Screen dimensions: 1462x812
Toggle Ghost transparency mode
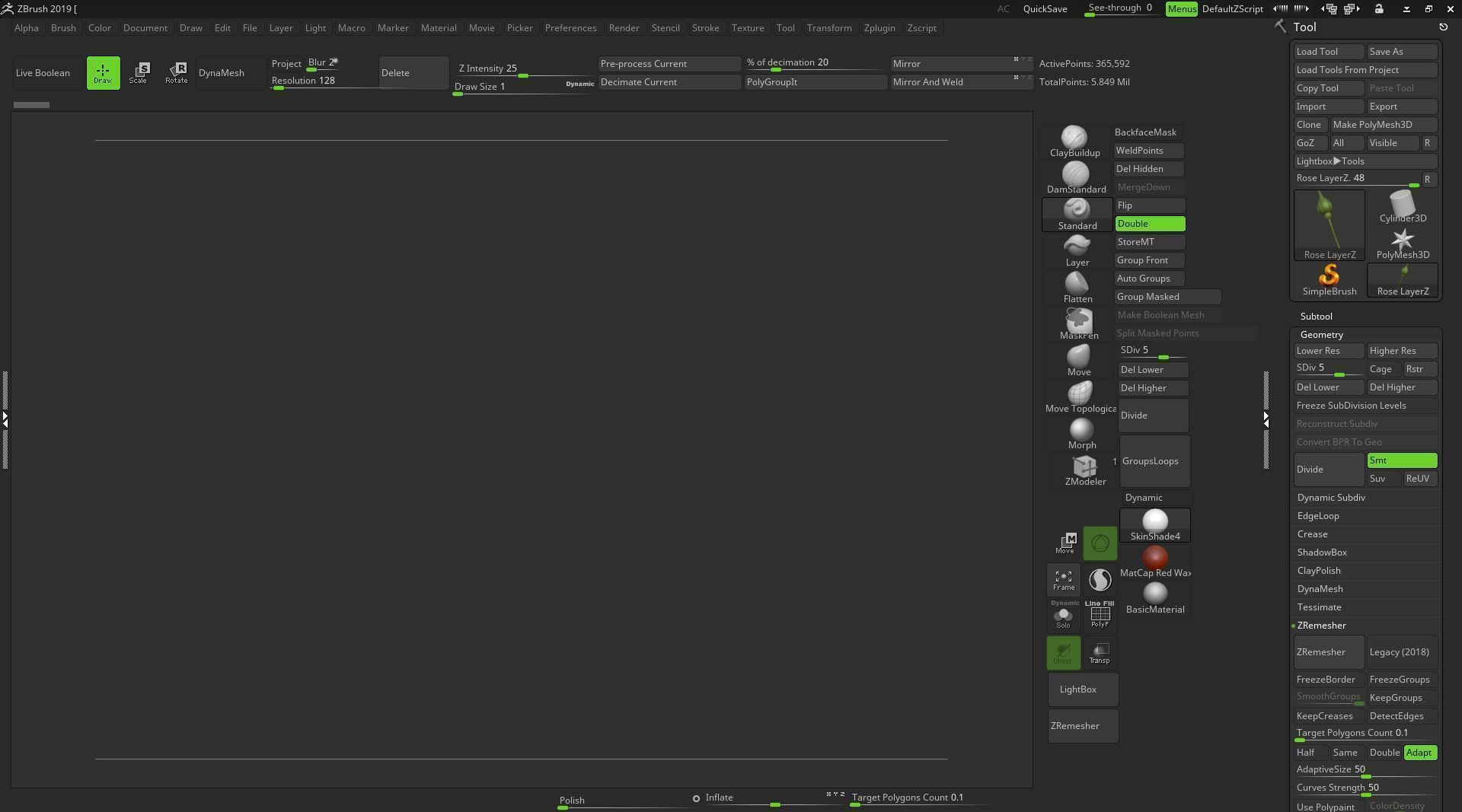click(1064, 653)
